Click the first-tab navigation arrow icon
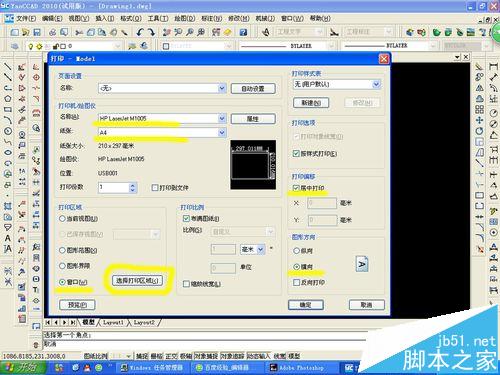This screenshot has width=500, height=375. (48, 322)
